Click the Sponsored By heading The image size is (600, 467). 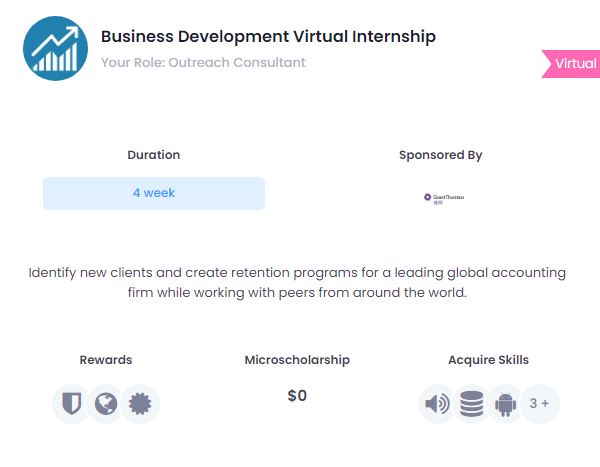click(440, 155)
